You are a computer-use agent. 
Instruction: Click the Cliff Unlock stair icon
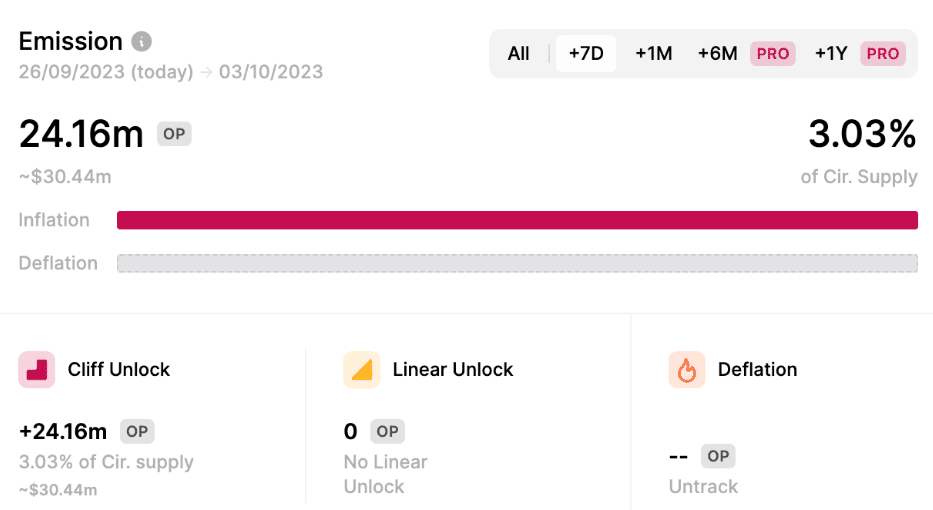(37, 369)
